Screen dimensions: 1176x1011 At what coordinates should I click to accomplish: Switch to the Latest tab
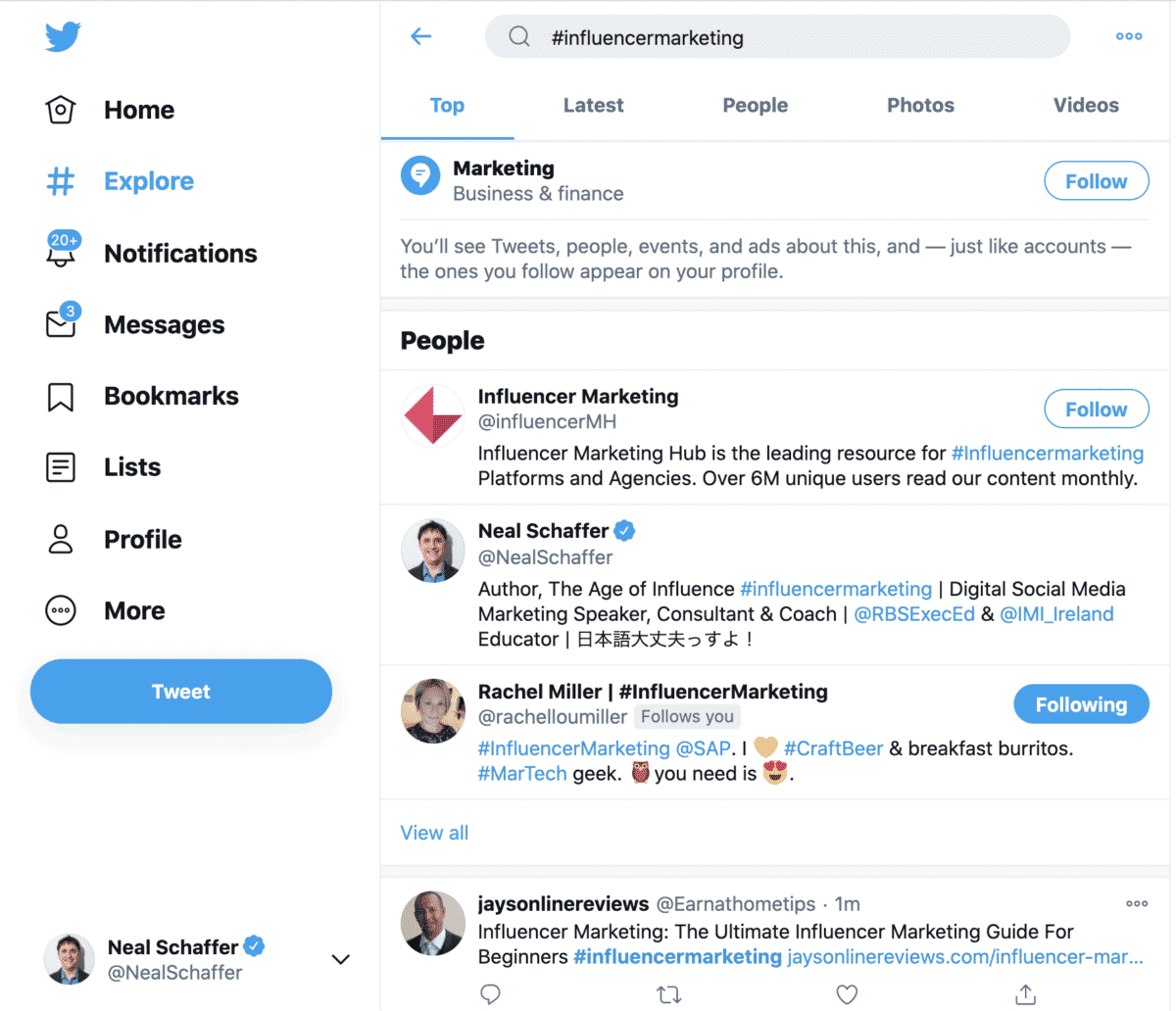[593, 105]
